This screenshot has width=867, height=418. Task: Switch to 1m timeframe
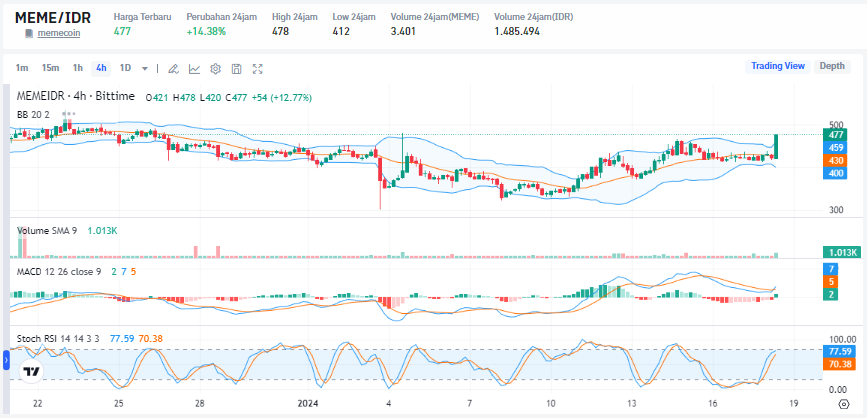coord(22,67)
